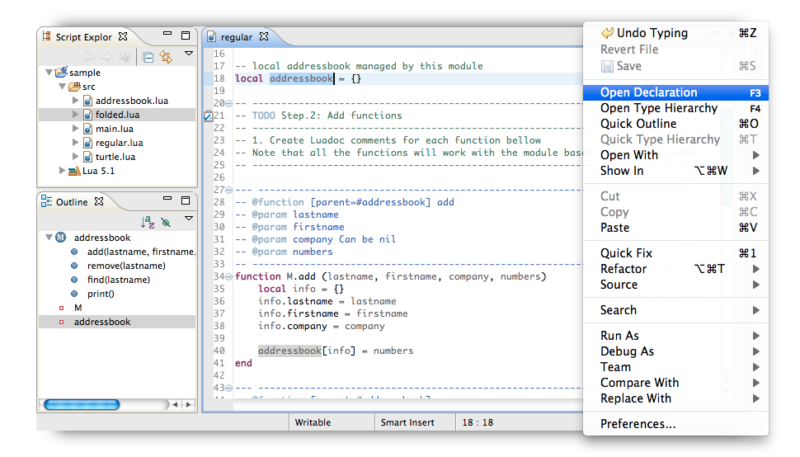Expand regular.lua tree node

[x=76, y=142]
